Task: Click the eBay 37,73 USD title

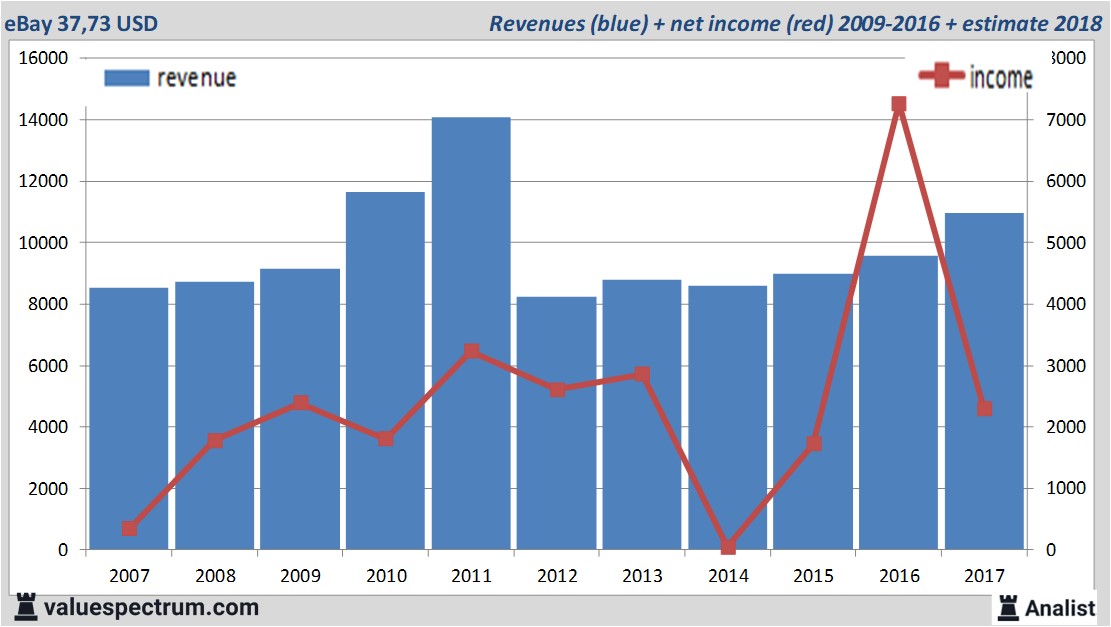Action: (81, 23)
